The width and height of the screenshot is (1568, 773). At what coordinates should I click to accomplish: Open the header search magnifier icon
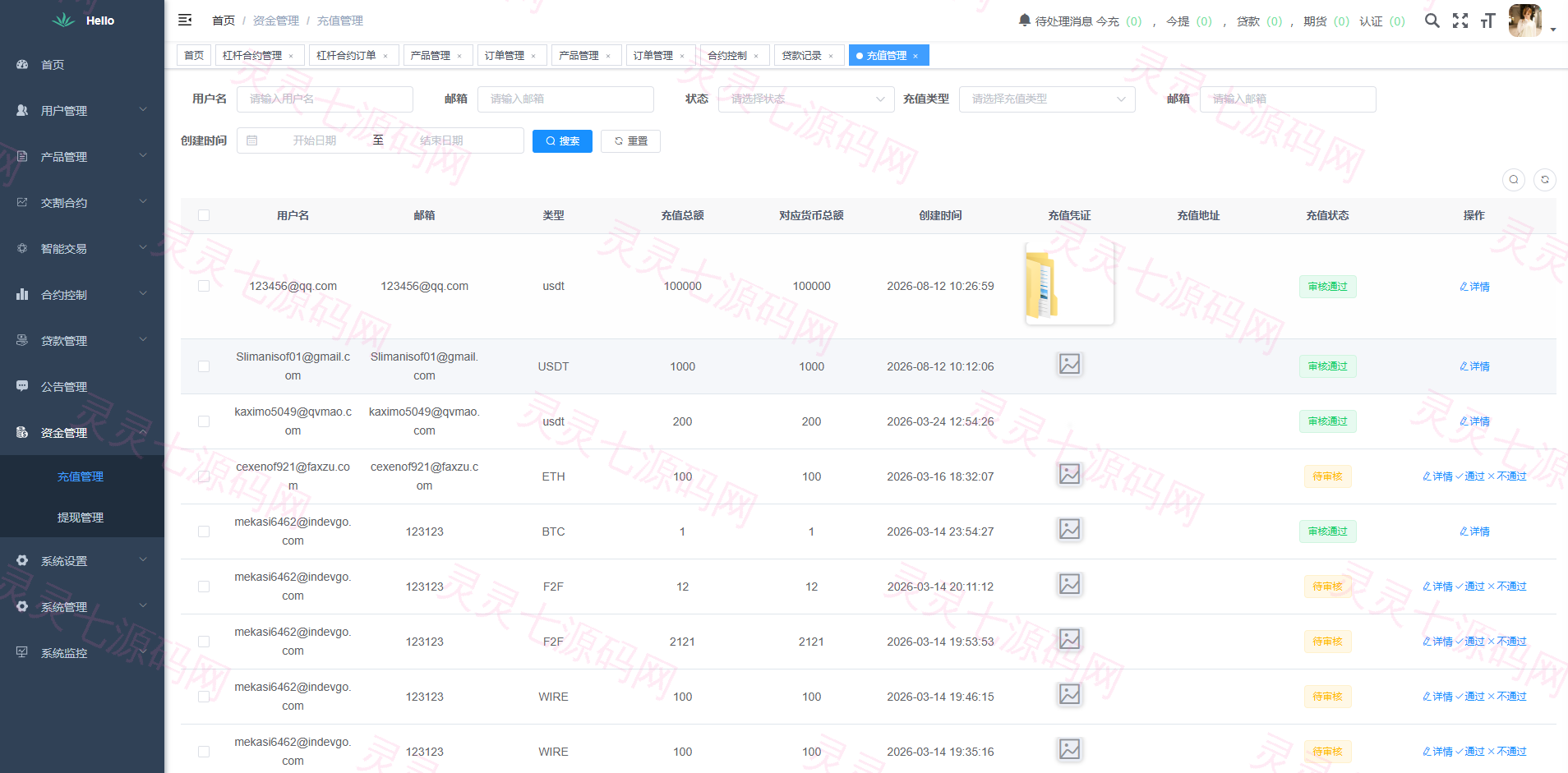(1432, 21)
